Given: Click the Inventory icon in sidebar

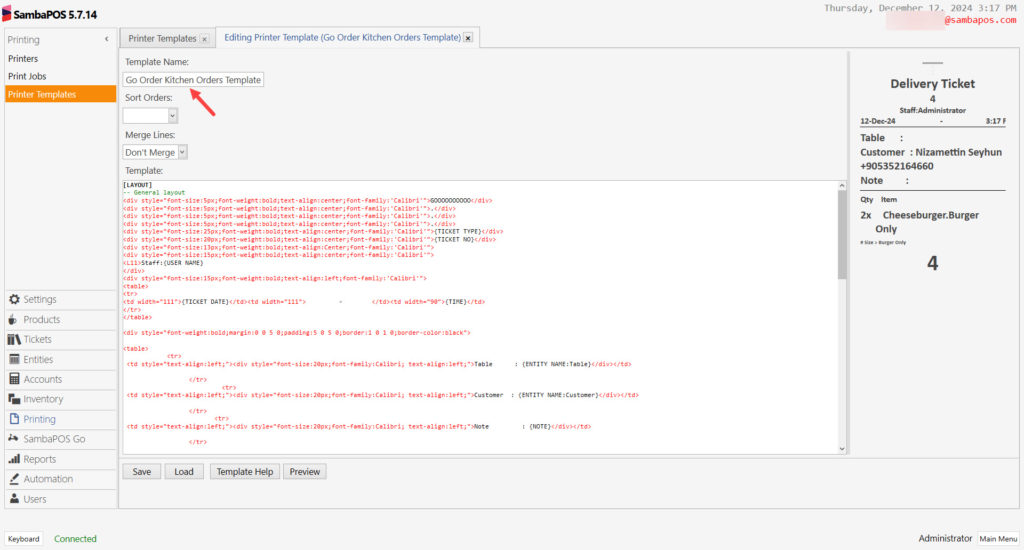Looking at the screenshot, I should pos(14,398).
